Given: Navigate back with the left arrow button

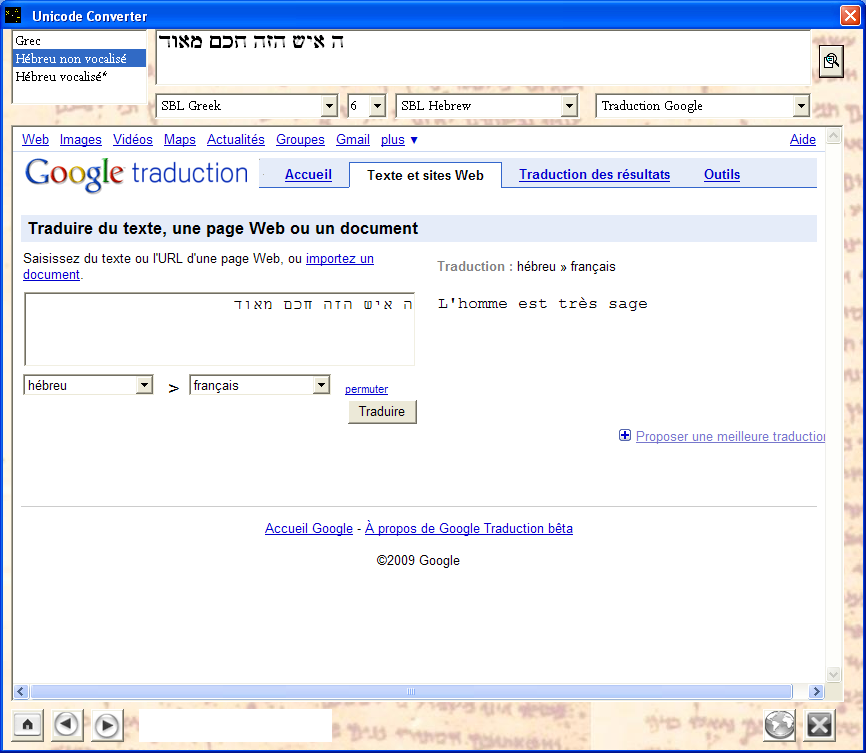Looking at the screenshot, I should click(x=67, y=724).
